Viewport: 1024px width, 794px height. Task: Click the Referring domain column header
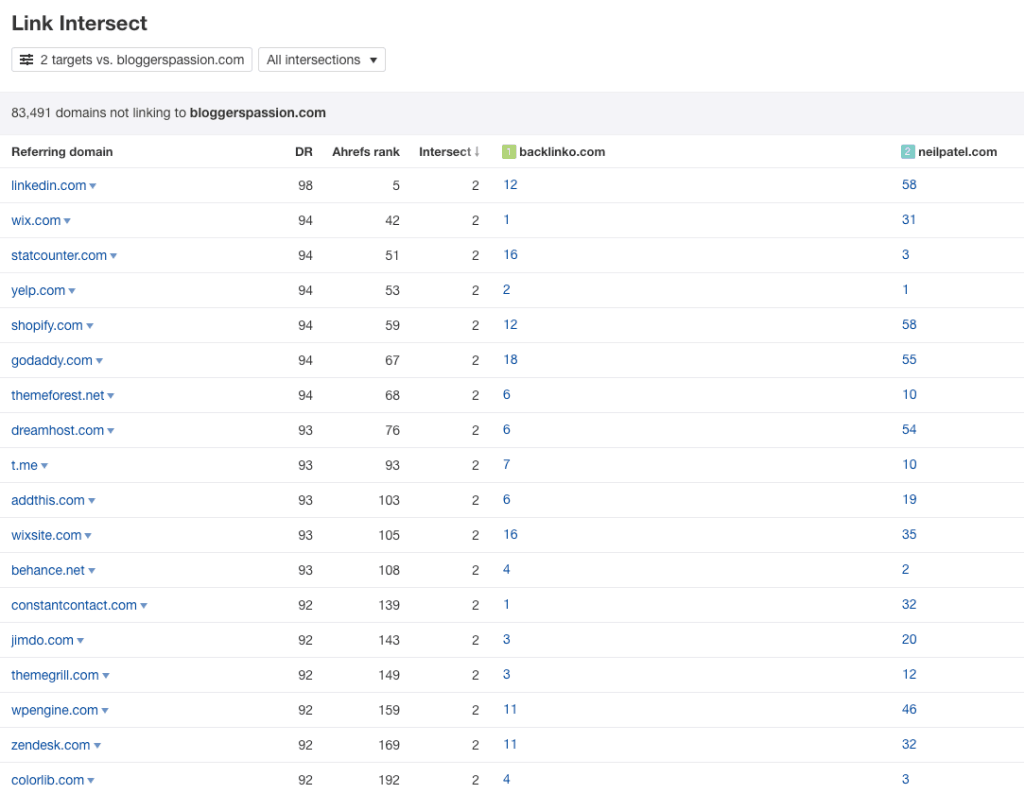pos(62,152)
